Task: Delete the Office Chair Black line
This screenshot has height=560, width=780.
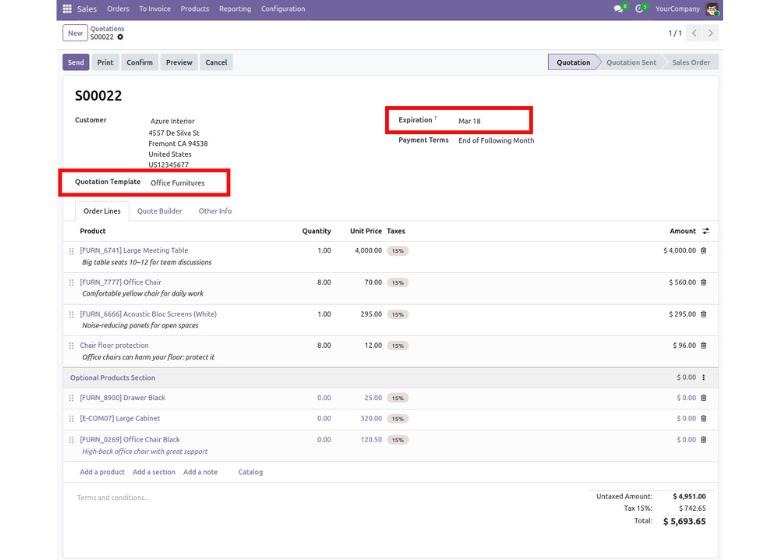Action: point(703,440)
